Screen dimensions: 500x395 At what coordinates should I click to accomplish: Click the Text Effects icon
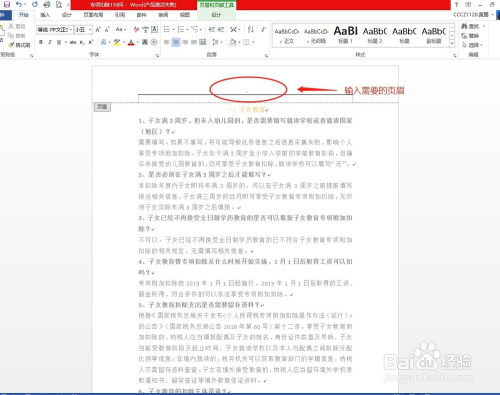click(x=104, y=42)
